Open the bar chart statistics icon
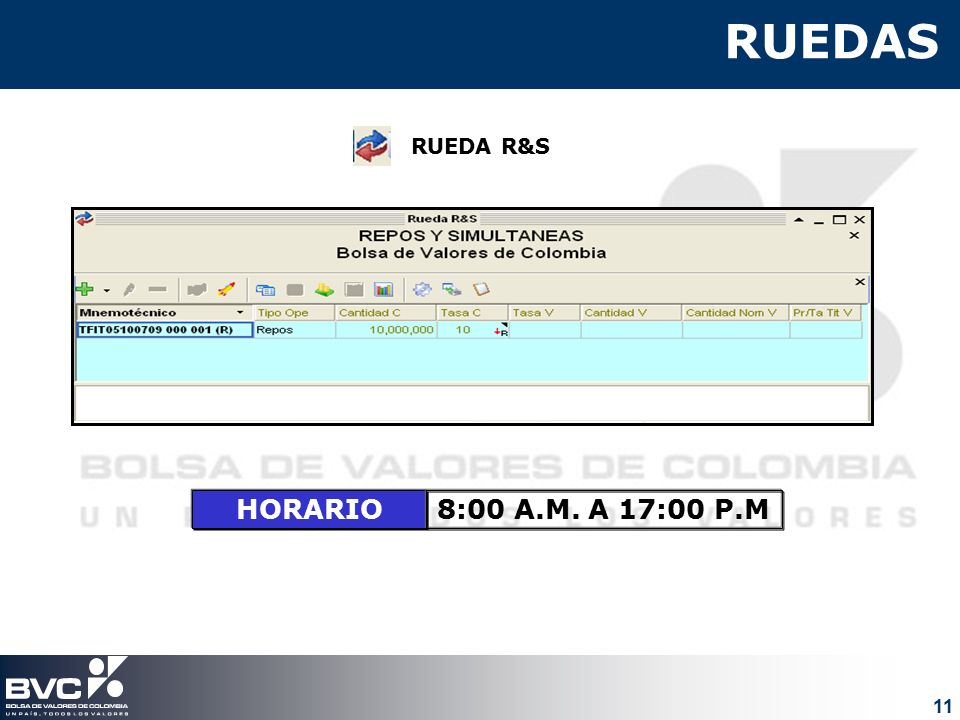This screenshot has width=960, height=720. pos(383,290)
